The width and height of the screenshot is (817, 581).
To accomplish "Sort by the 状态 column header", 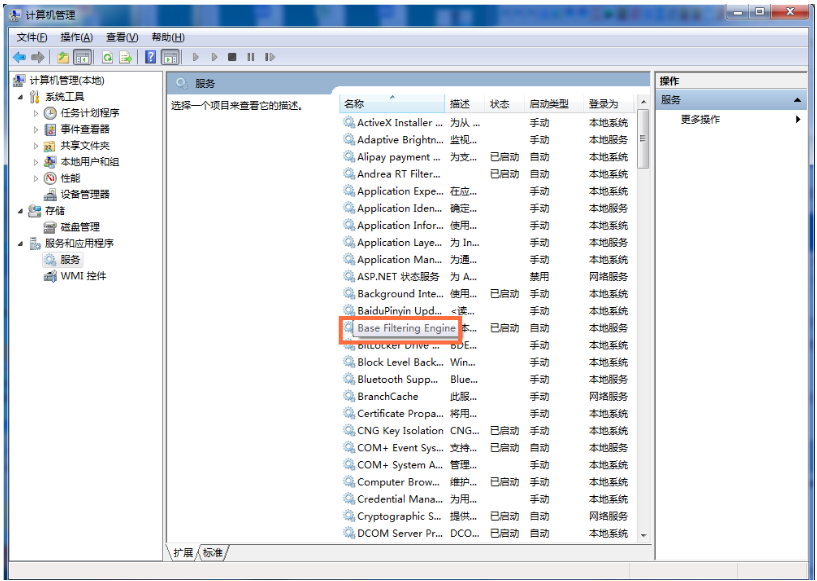I will [x=504, y=104].
